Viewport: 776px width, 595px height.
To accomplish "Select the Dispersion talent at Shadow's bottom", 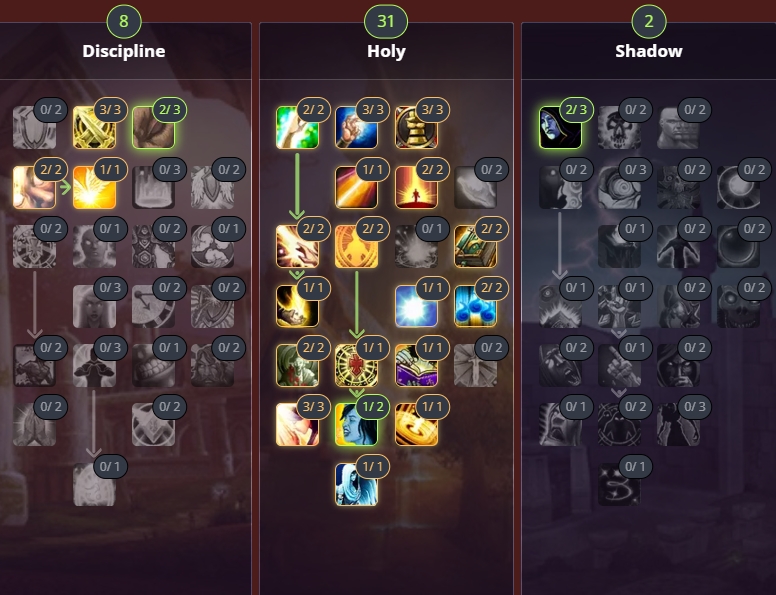I will (619, 484).
